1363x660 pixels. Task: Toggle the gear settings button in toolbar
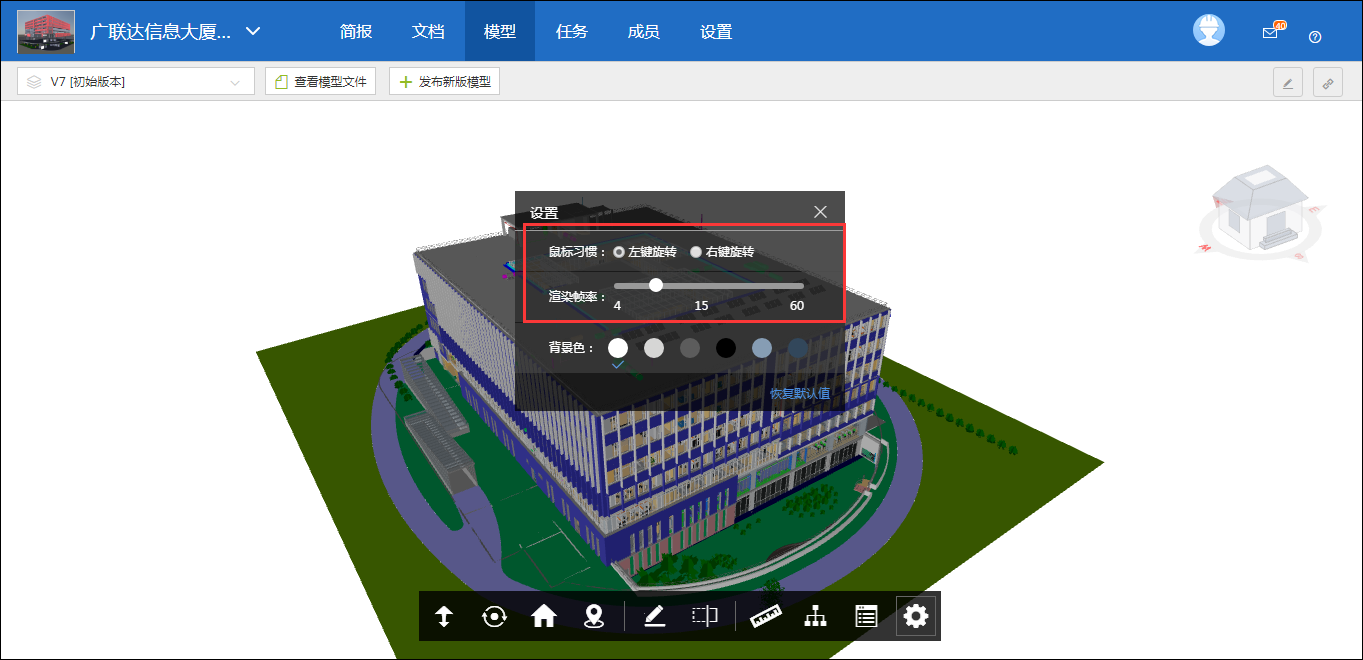pos(916,616)
